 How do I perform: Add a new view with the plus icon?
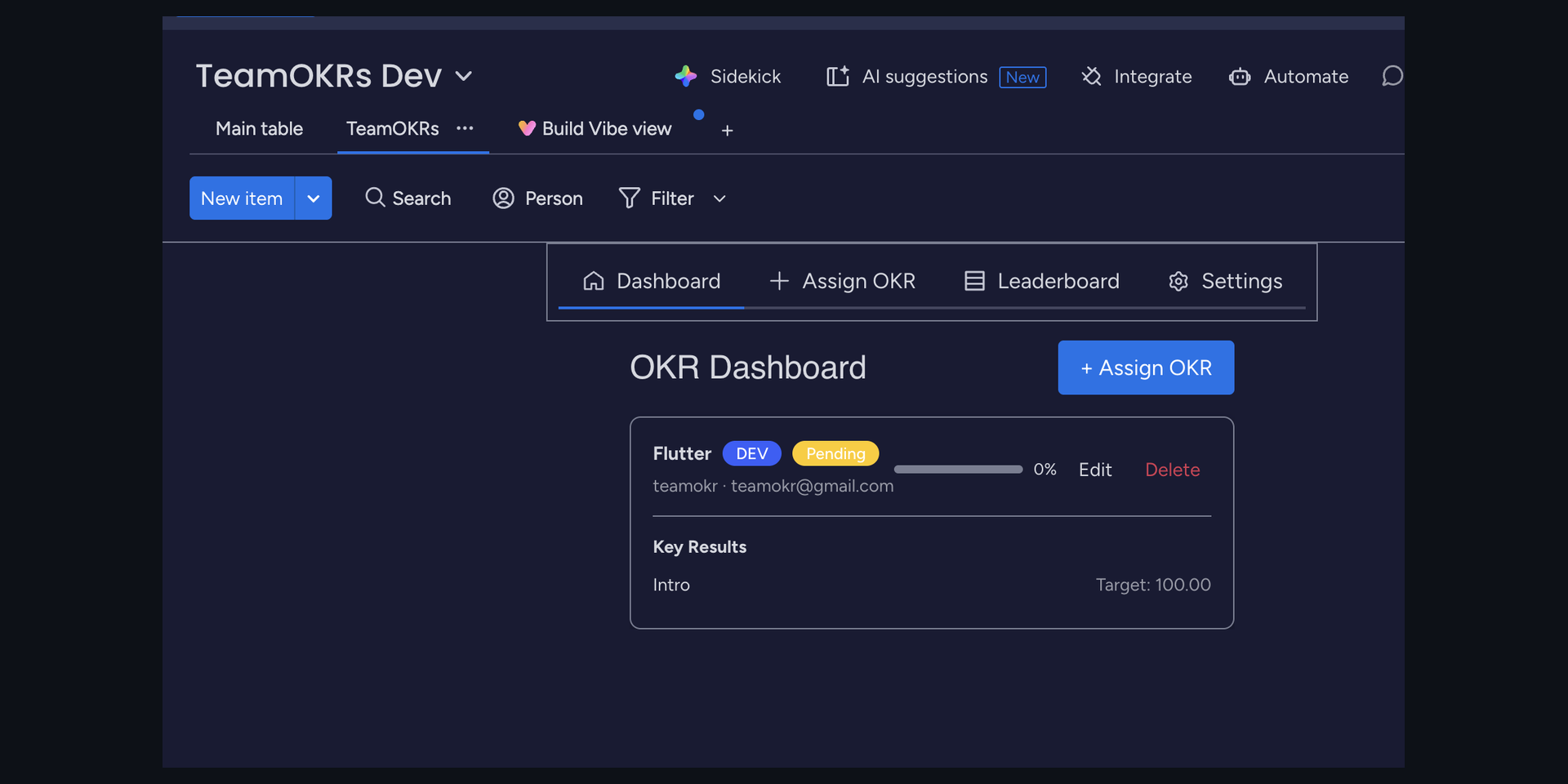coord(727,131)
